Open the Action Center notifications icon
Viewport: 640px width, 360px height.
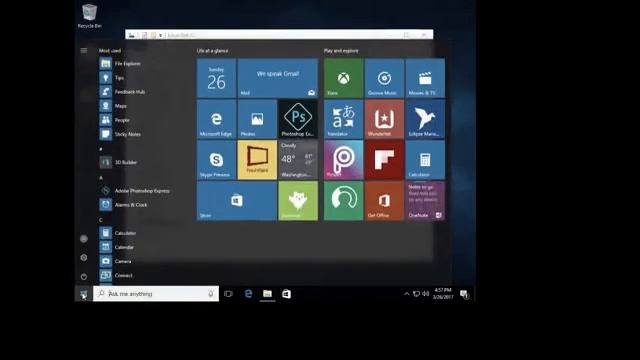pyautogui.click(x=464, y=294)
